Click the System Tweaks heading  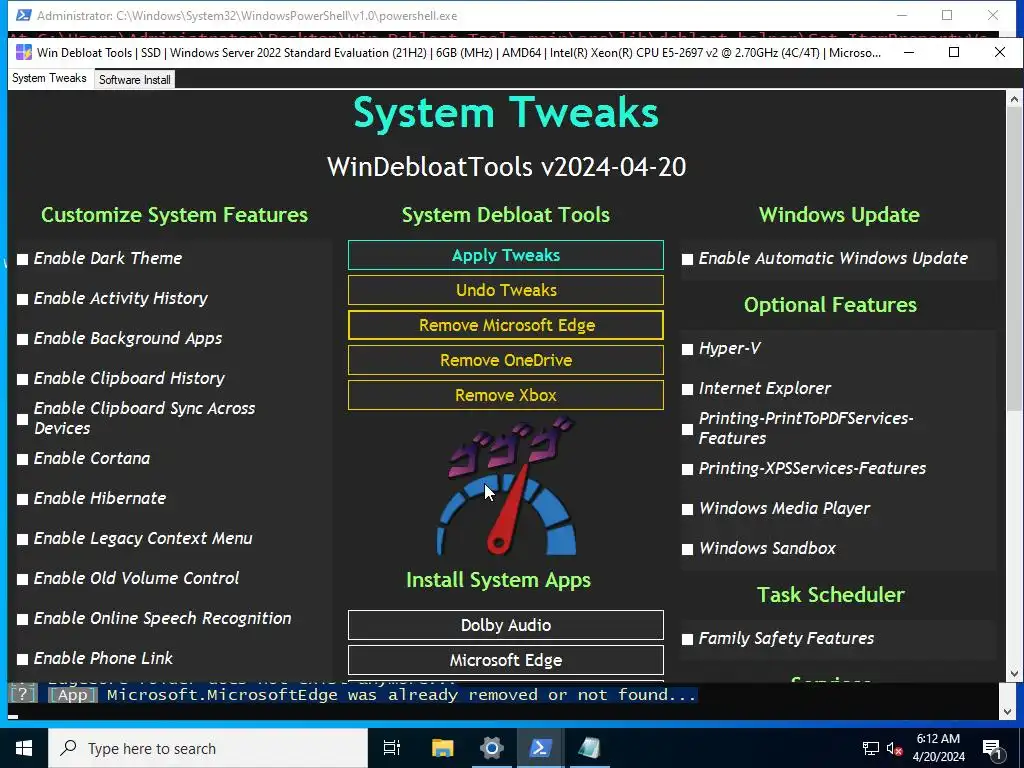(505, 113)
